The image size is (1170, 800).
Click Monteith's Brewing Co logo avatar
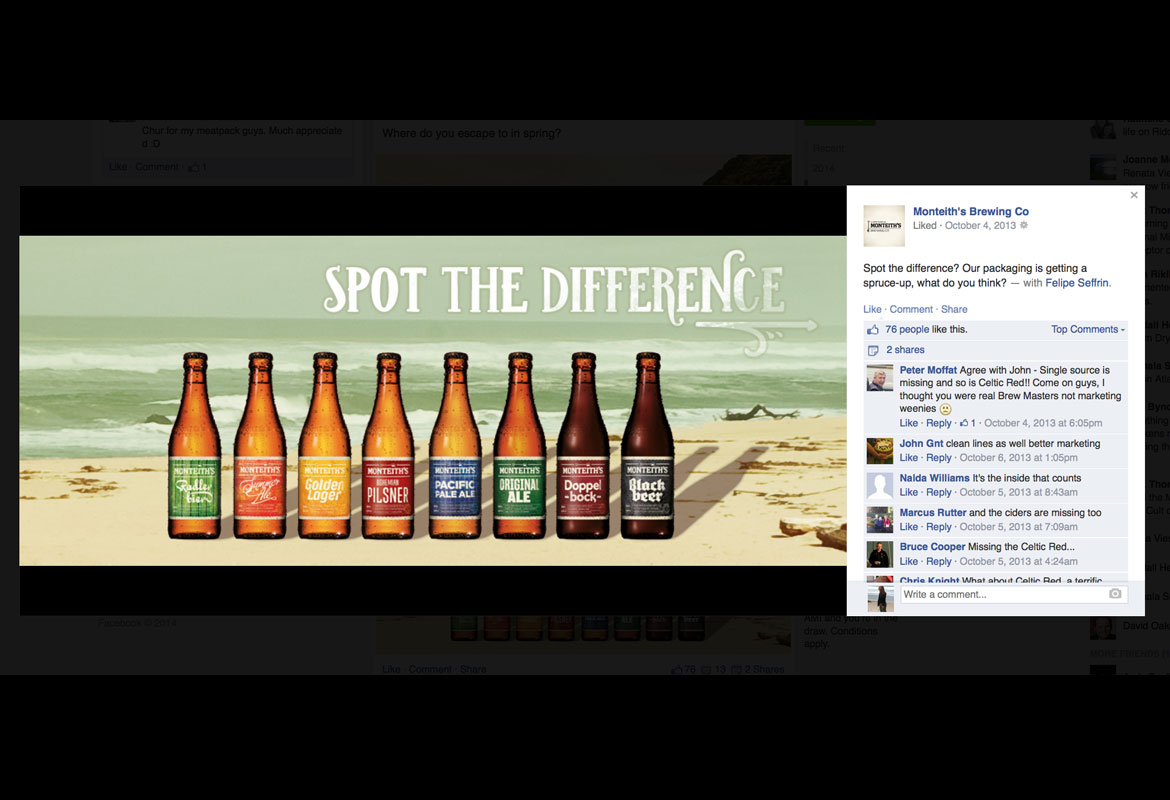click(884, 225)
